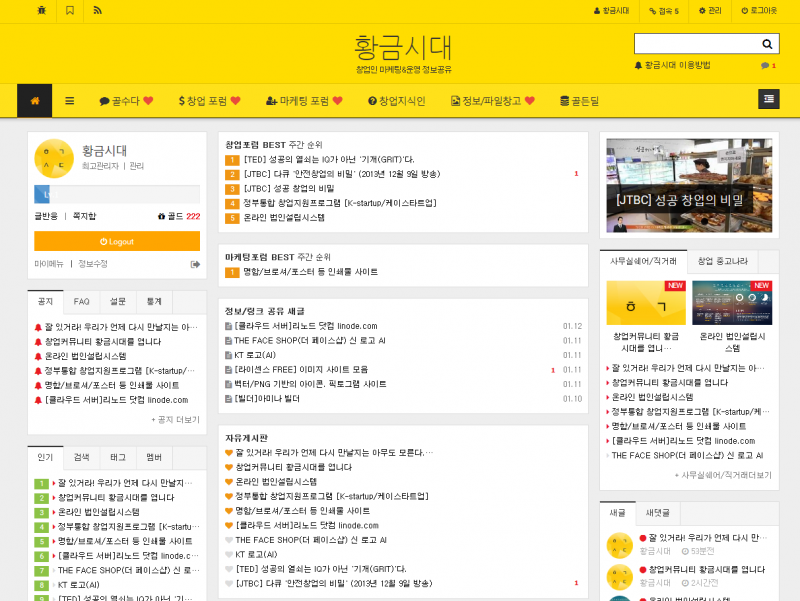Open the 쪽지함 messages link
The image size is (800, 601).
pos(84,216)
